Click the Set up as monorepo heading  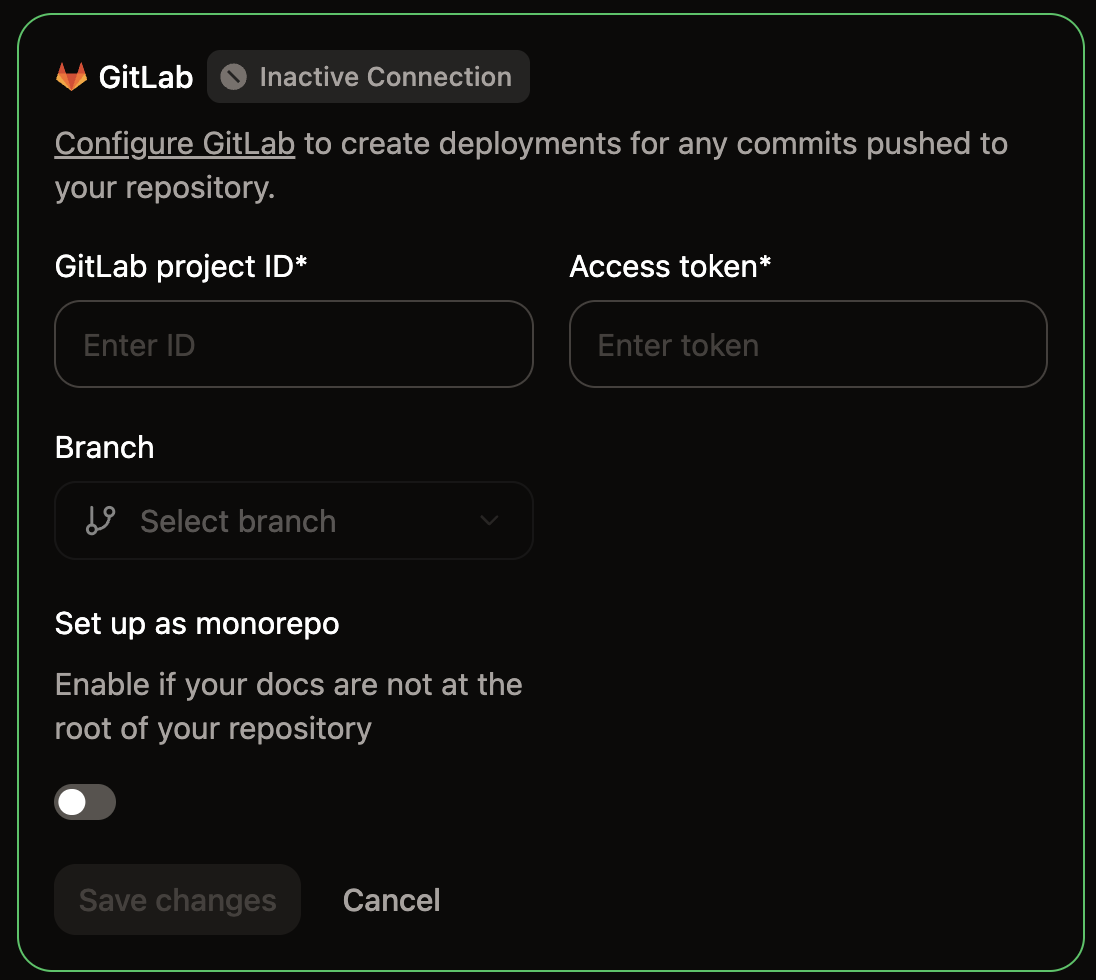pyautogui.click(x=197, y=623)
